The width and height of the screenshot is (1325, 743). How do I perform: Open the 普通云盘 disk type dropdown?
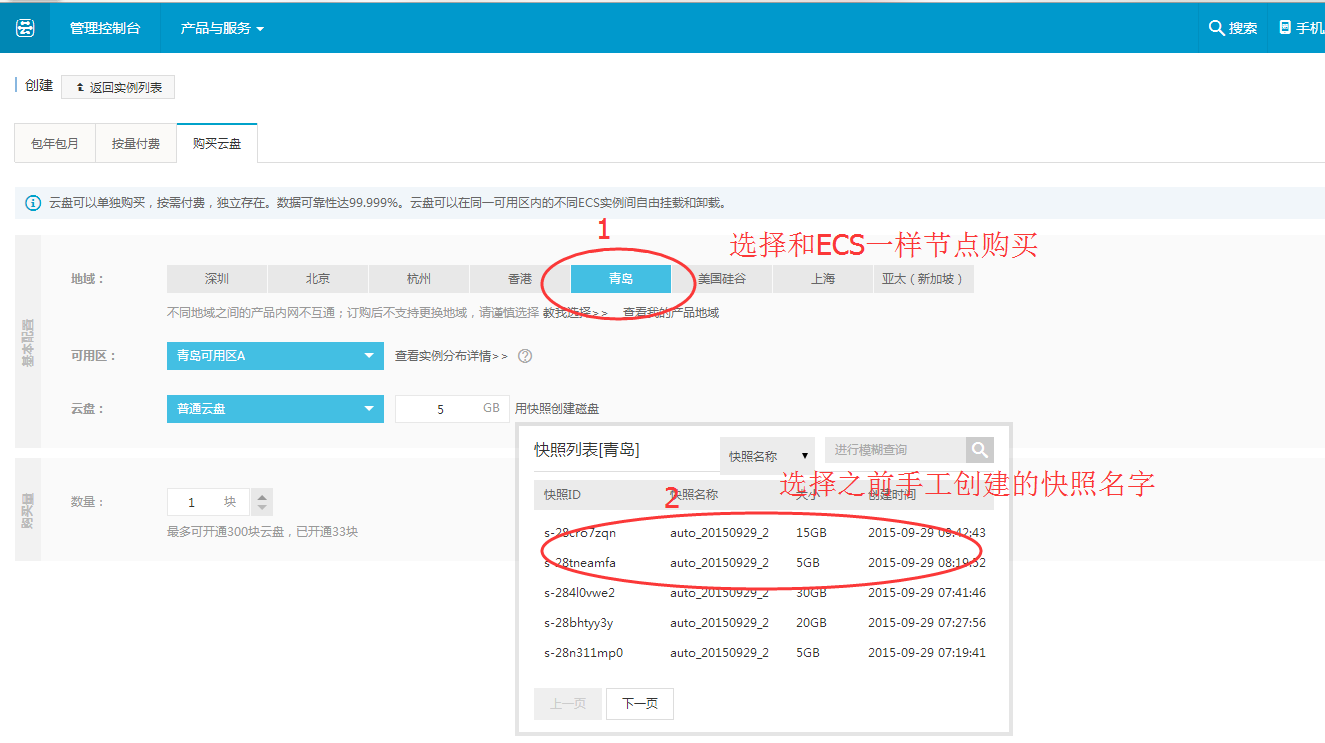275,409
